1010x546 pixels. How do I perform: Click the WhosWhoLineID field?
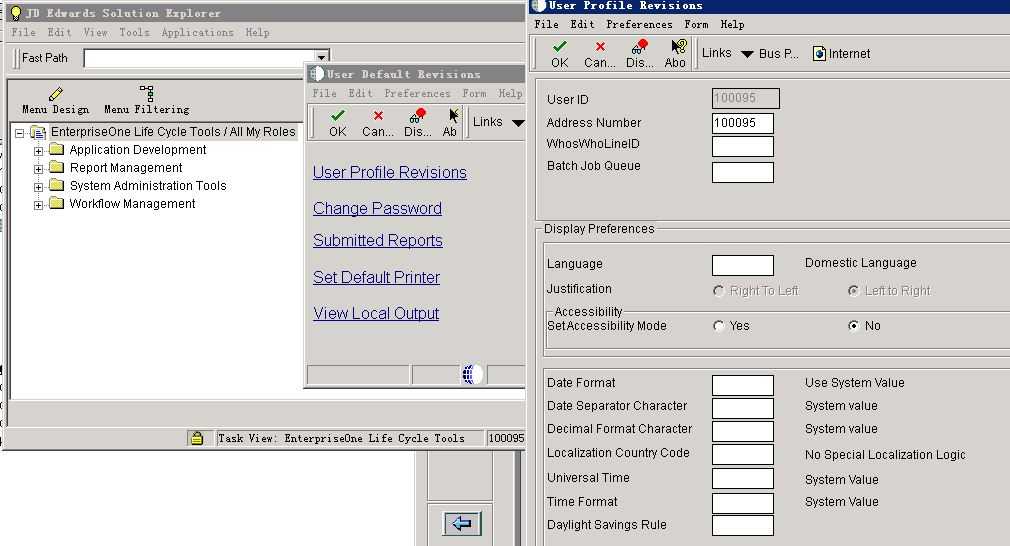[743, 146]
